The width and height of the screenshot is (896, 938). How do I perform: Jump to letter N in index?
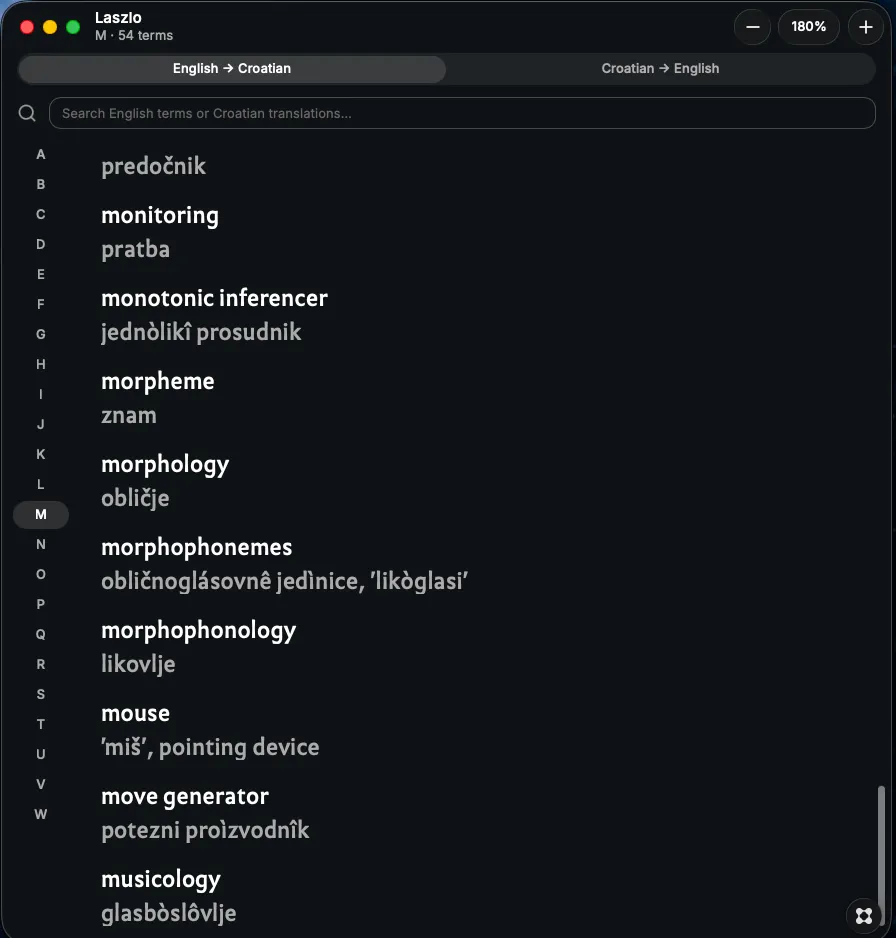coord(41,544)
